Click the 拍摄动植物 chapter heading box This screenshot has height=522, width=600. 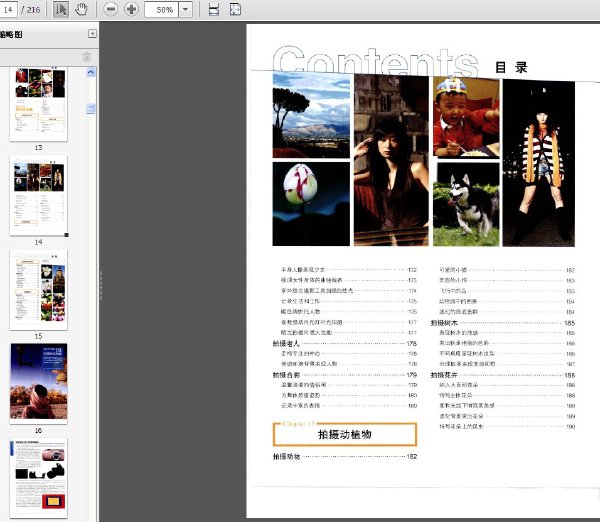click(x=345, y=434)
